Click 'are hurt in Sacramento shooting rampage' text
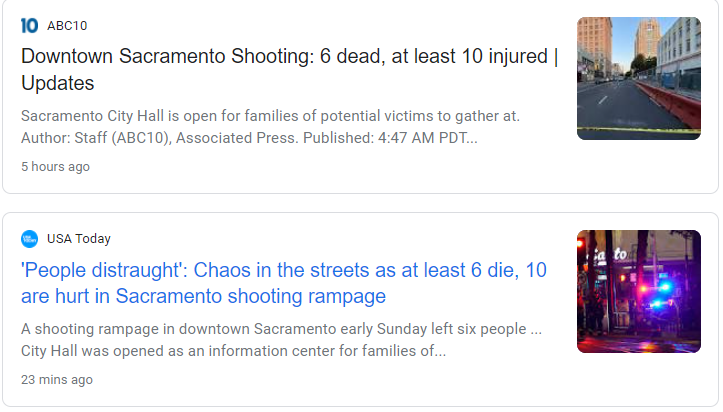Screen dimensions: 723x412 (x=203, y=297)
